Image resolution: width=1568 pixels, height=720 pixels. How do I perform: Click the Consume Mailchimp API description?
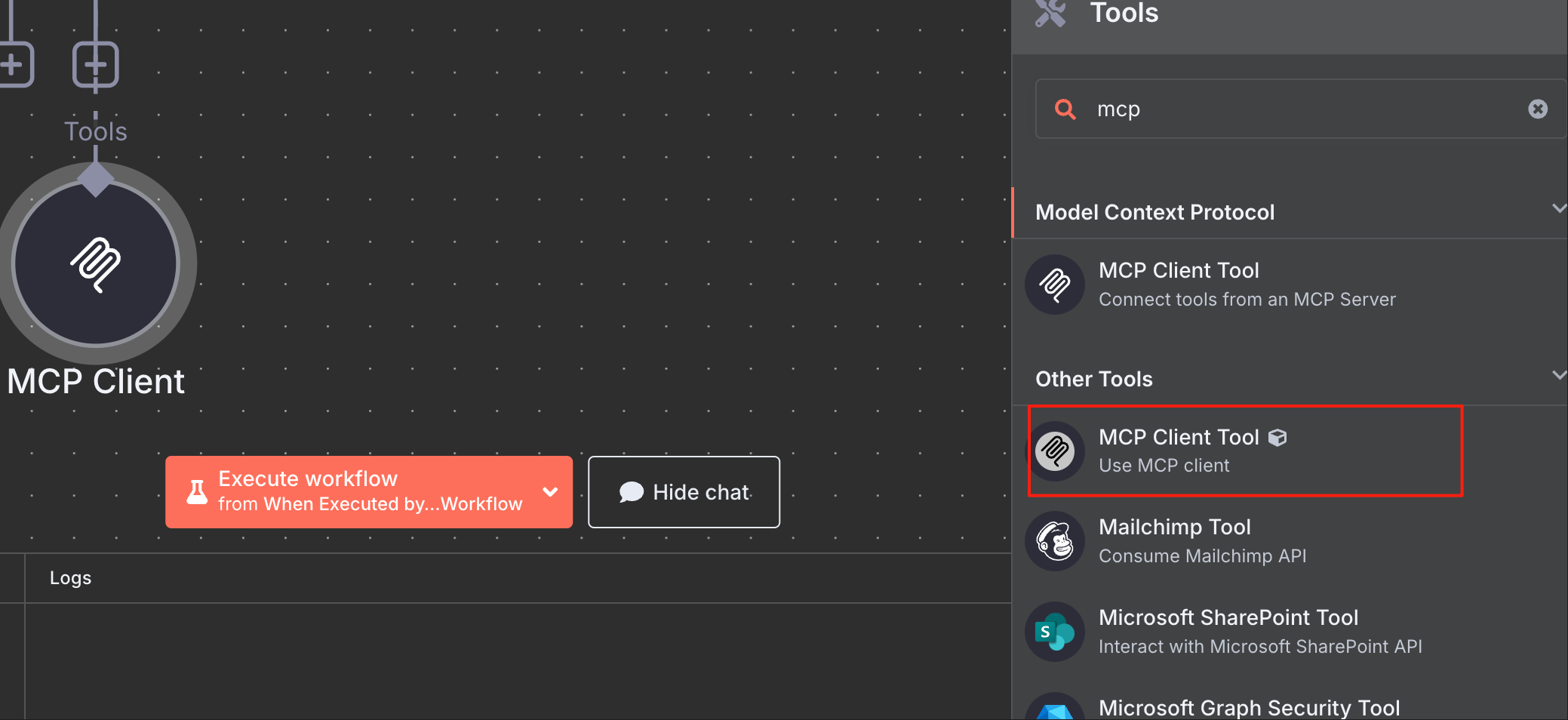click(1202, 556)
